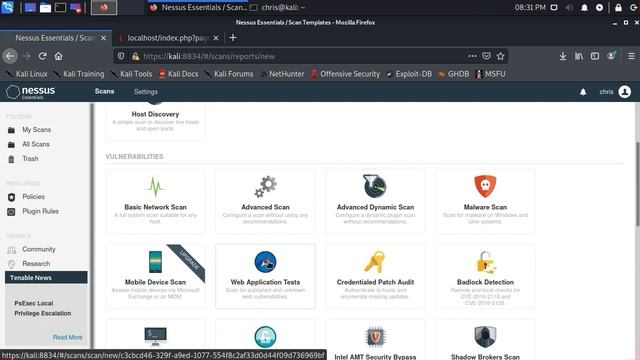Open the Firefox hamburger menu
Screen dimensions: 640x360
[631, 56]
